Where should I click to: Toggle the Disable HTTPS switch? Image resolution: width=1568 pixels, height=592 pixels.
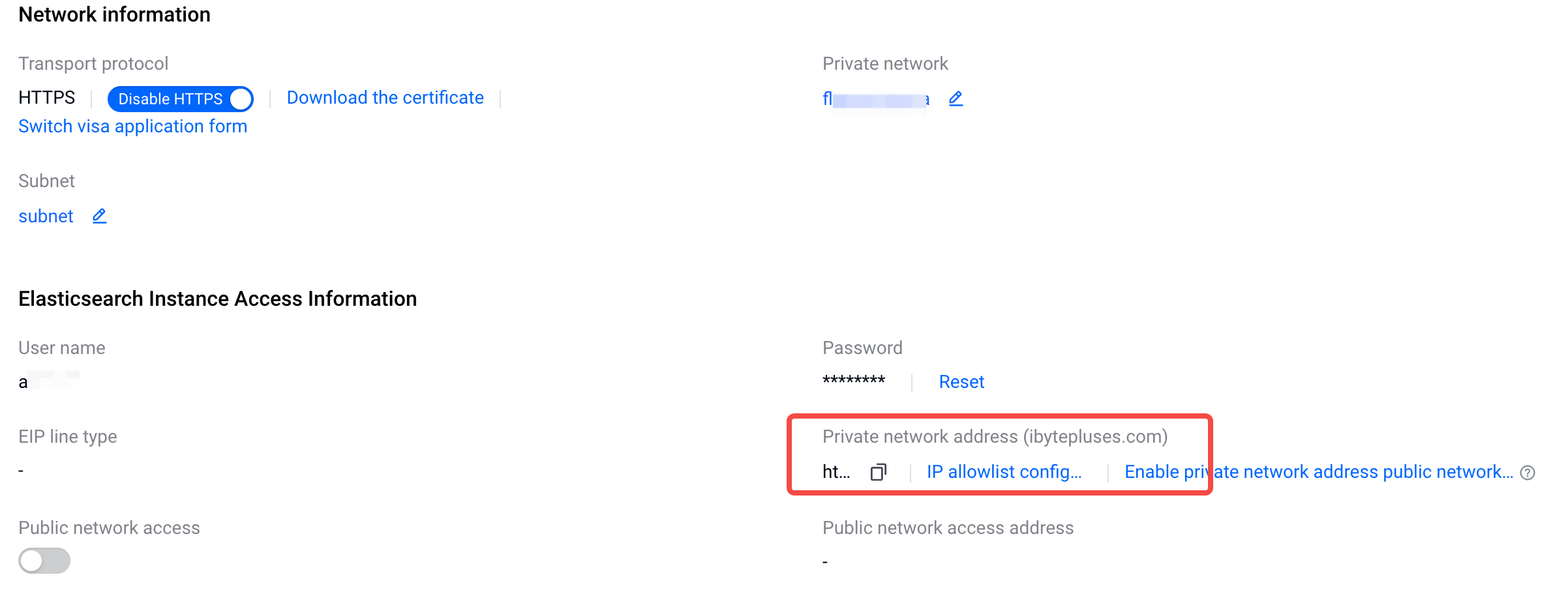pyautogui.click(x=181, y=98)
